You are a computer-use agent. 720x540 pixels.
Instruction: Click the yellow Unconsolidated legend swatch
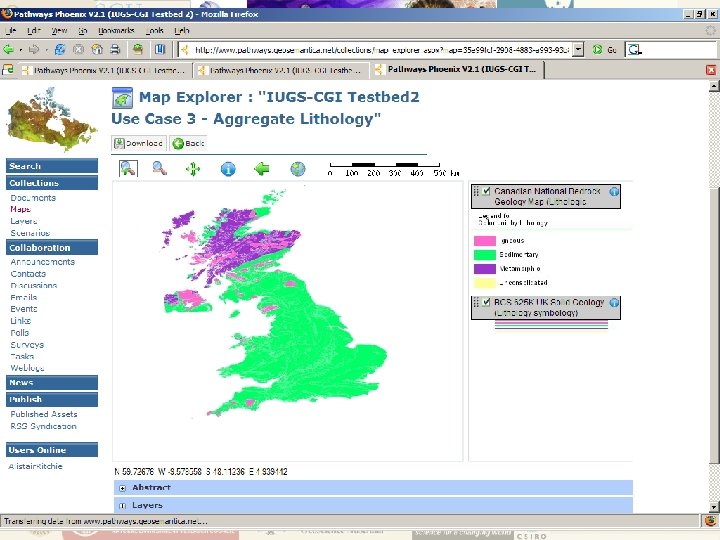click(x=484, y=282)
